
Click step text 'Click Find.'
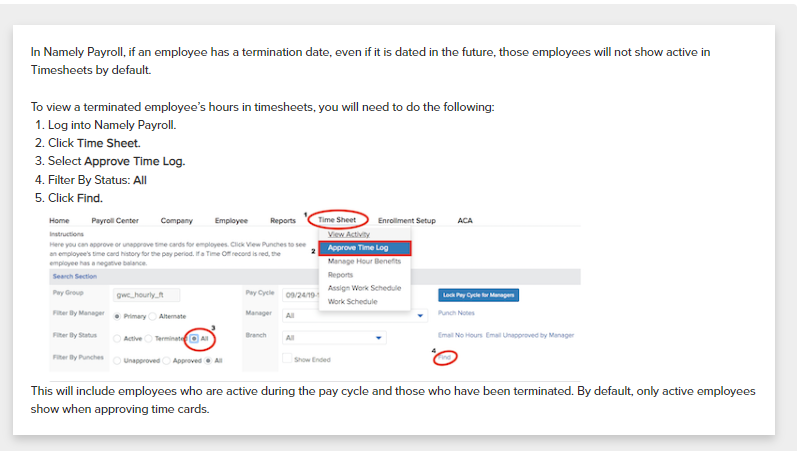(75, 198)
